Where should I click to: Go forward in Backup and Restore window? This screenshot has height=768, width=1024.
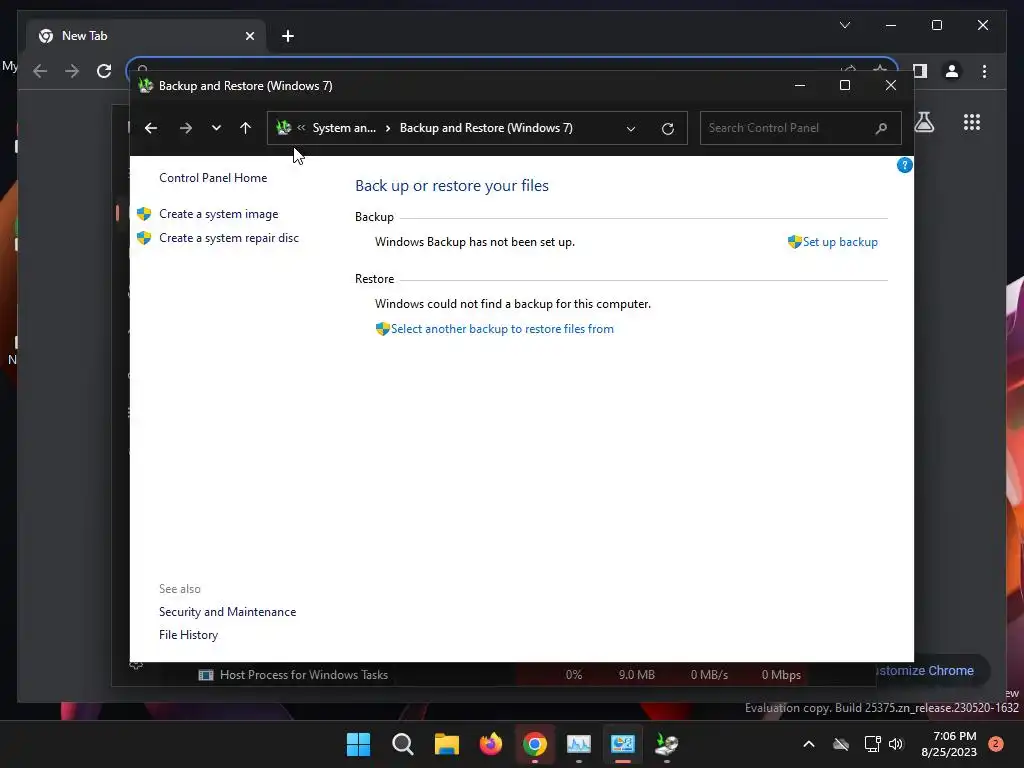click(x=186, y=128)
